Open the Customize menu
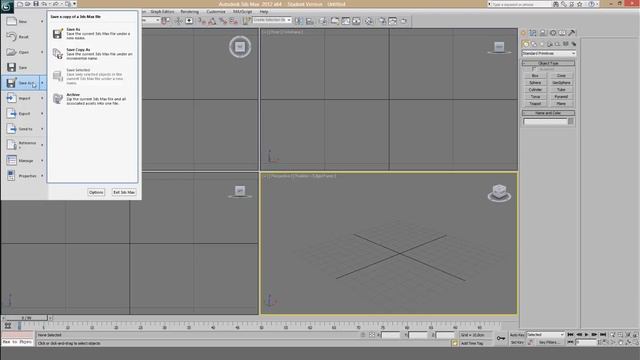This screenshot has height=360, width=640. (216, 11)
